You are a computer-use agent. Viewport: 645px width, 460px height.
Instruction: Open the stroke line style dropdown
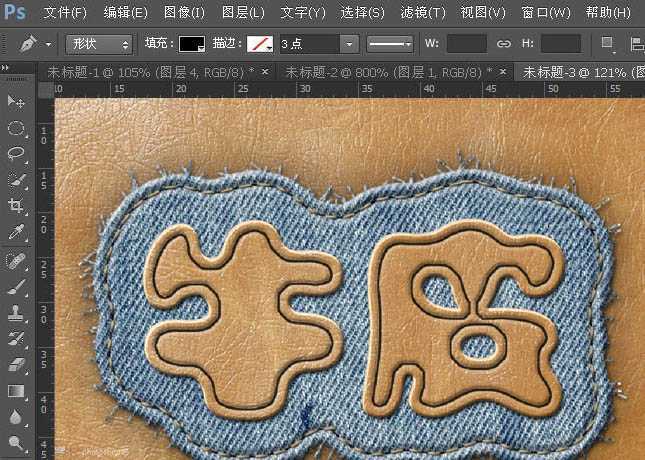[390, 44]
